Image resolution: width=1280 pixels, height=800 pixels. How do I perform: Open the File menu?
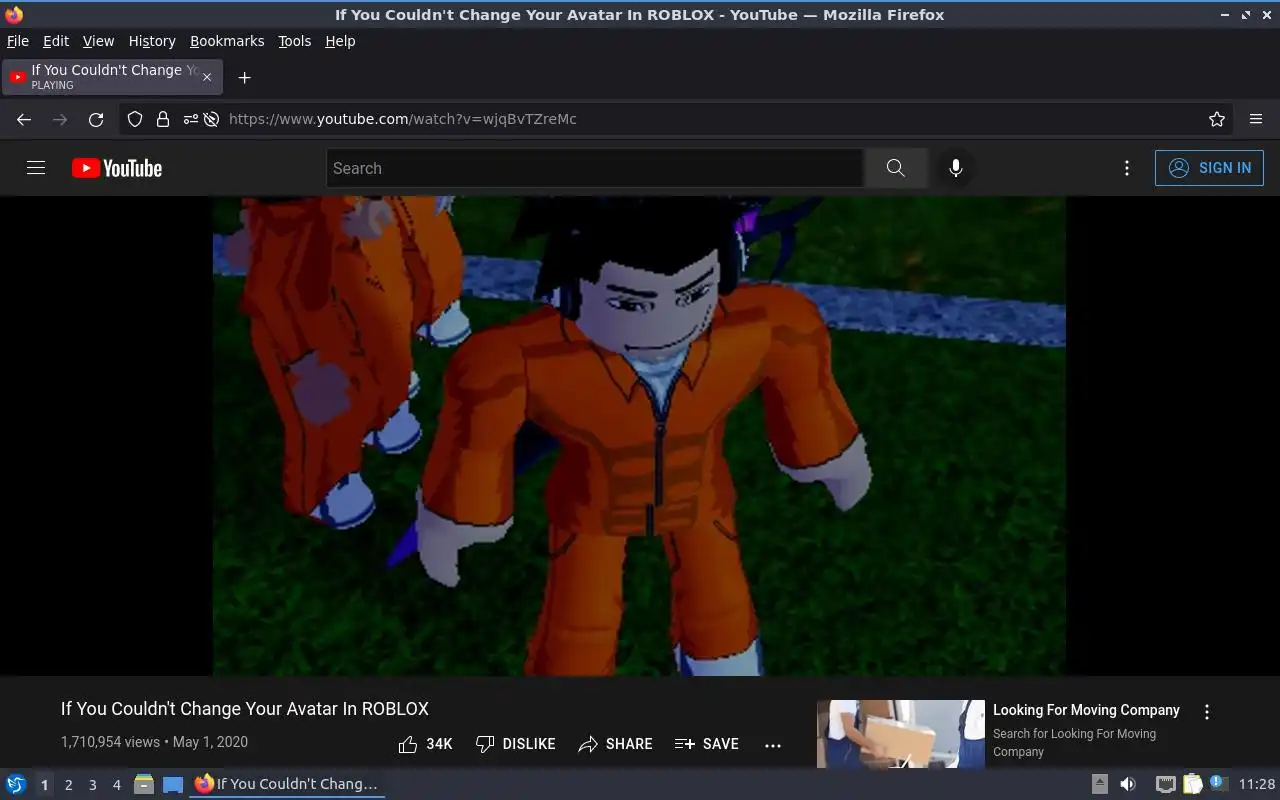click(18, 41)
